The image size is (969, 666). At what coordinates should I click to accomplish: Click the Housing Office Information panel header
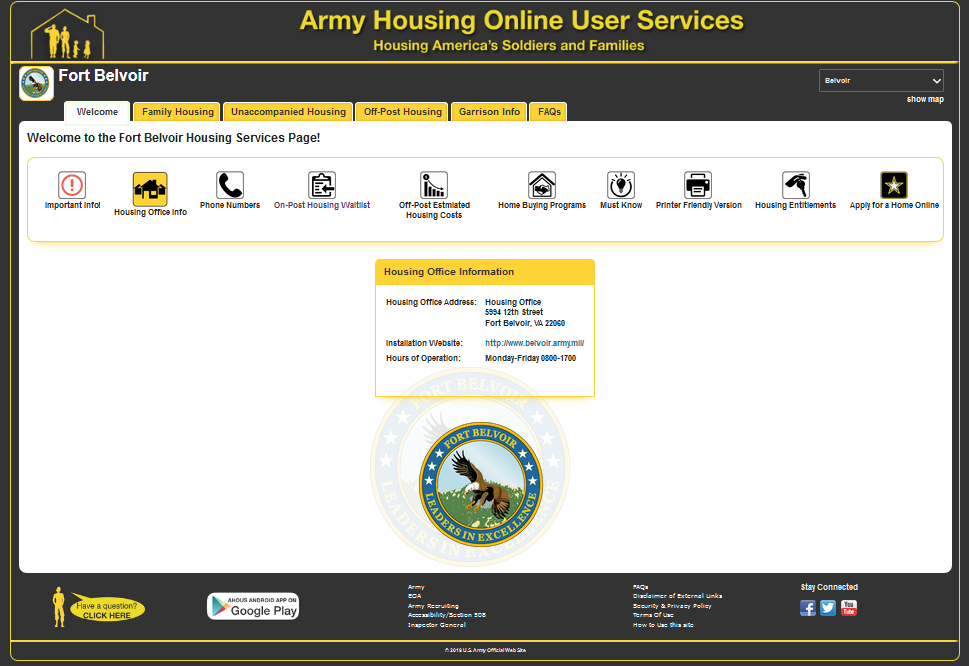click(x=485, y=272)
